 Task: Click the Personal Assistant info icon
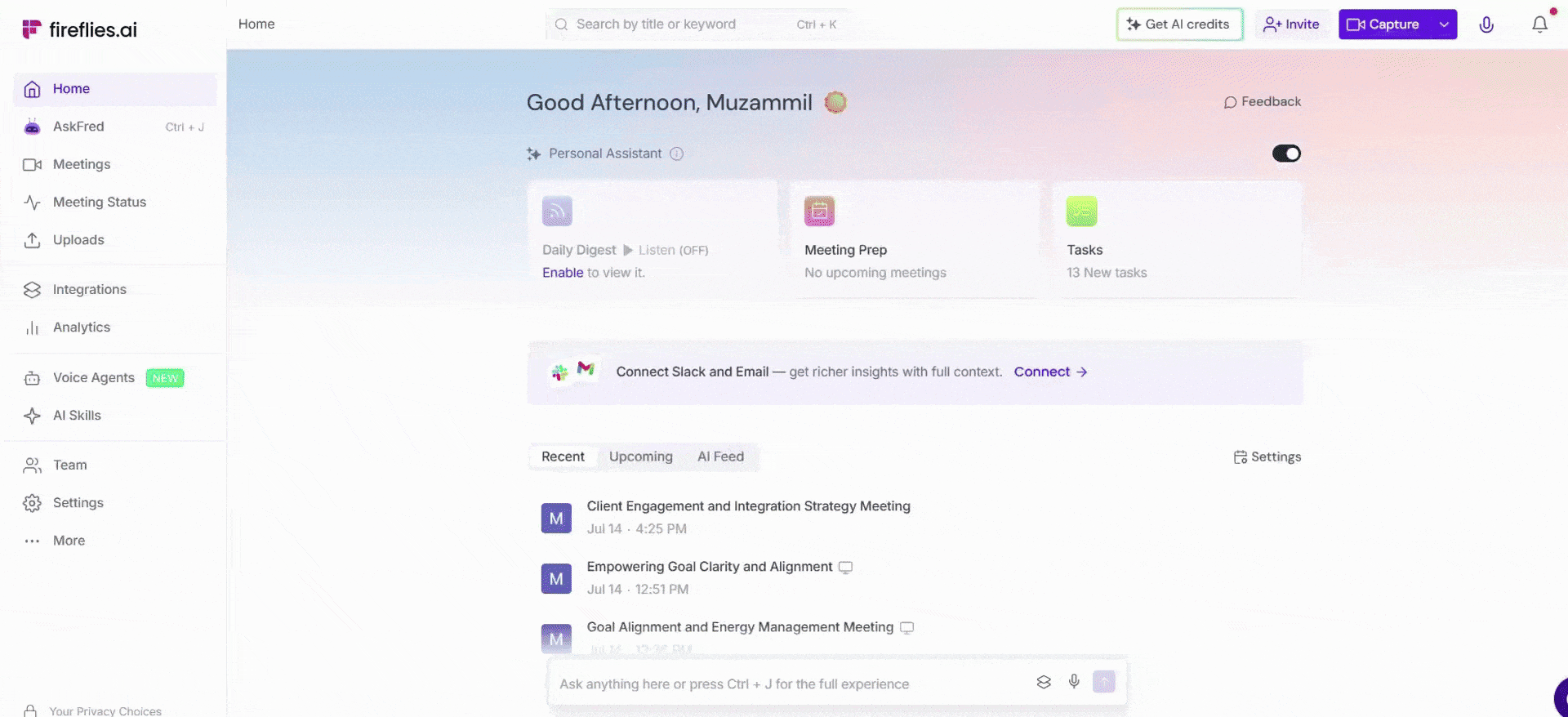click(x=676, y=154)
